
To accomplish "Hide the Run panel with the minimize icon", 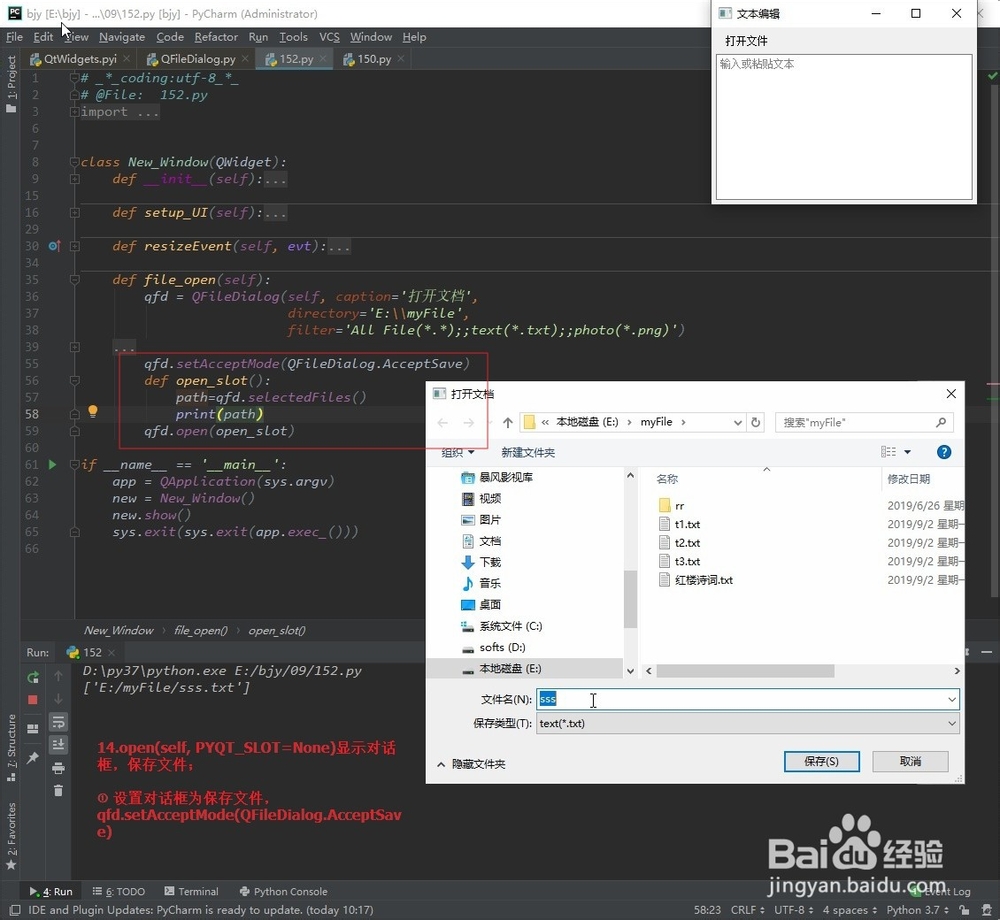I will (x=987, y=652).
